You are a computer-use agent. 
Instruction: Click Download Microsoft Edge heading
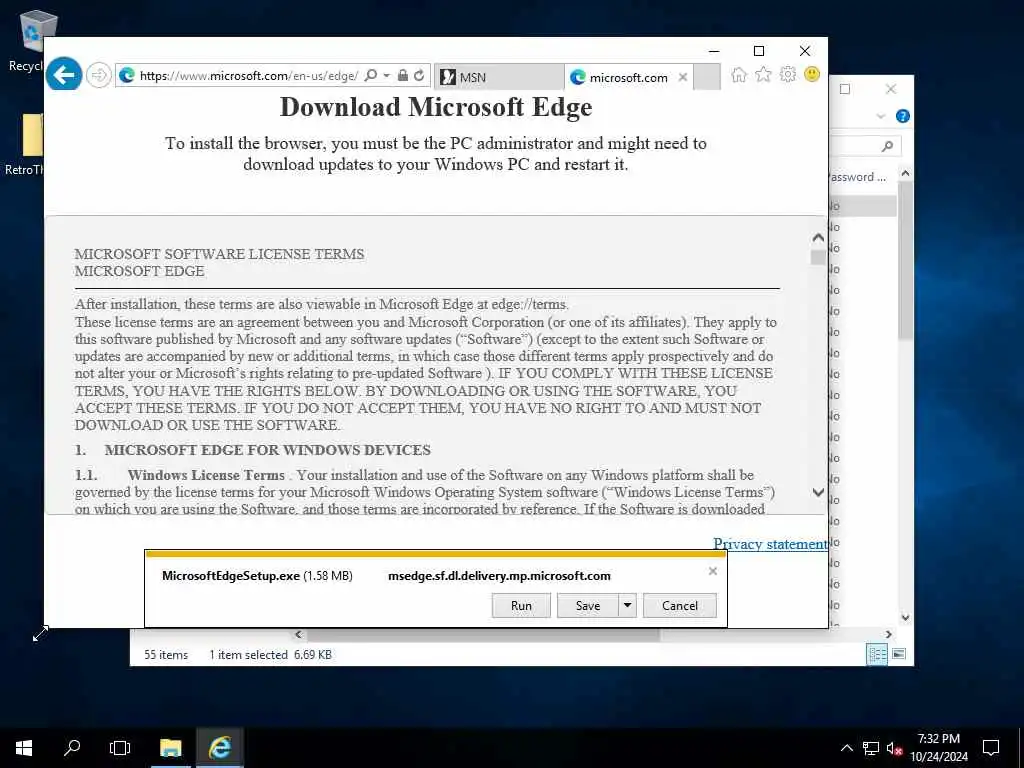click(x=436, y=107)
